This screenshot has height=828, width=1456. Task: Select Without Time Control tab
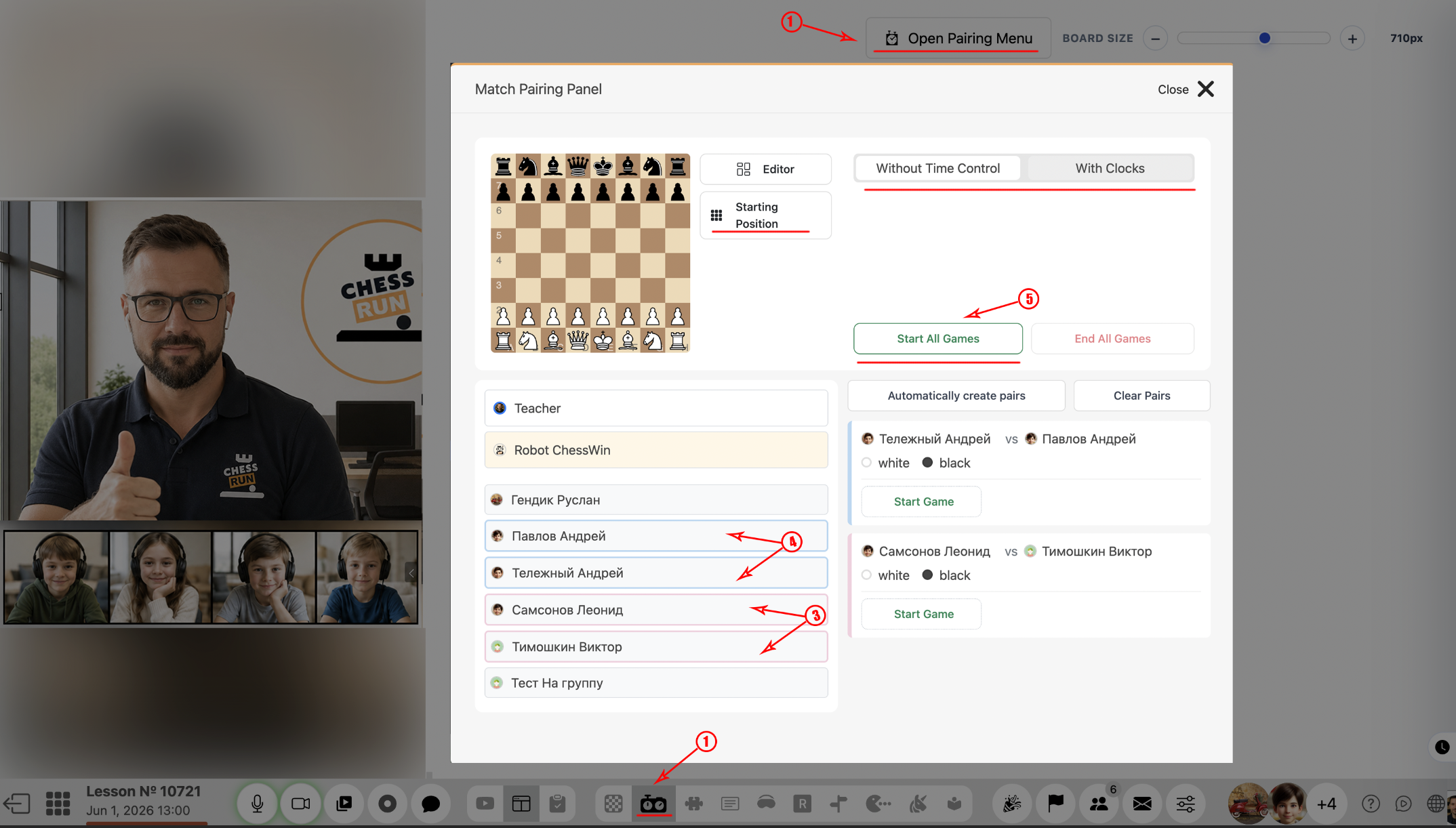click(937, 168)
